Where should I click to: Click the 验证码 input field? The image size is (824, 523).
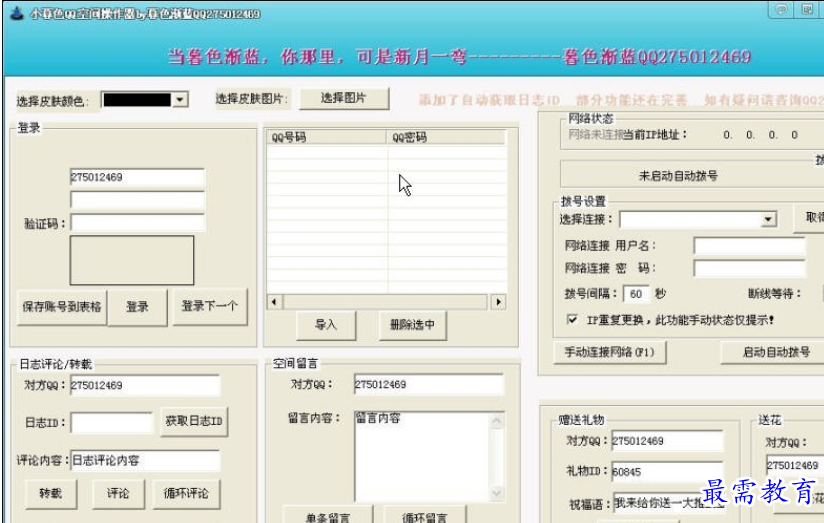pyautogui.click(x=137, y=222)
